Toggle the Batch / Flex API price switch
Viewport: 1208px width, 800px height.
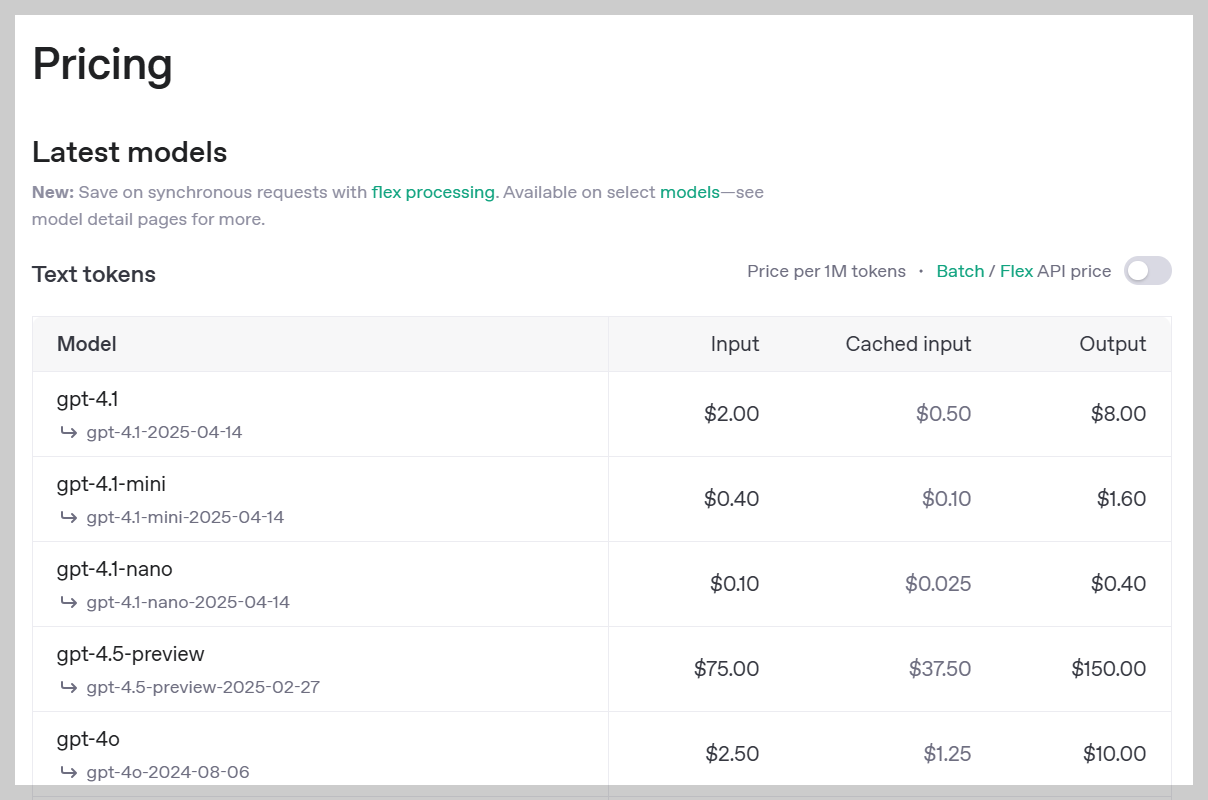(1147, 271)
